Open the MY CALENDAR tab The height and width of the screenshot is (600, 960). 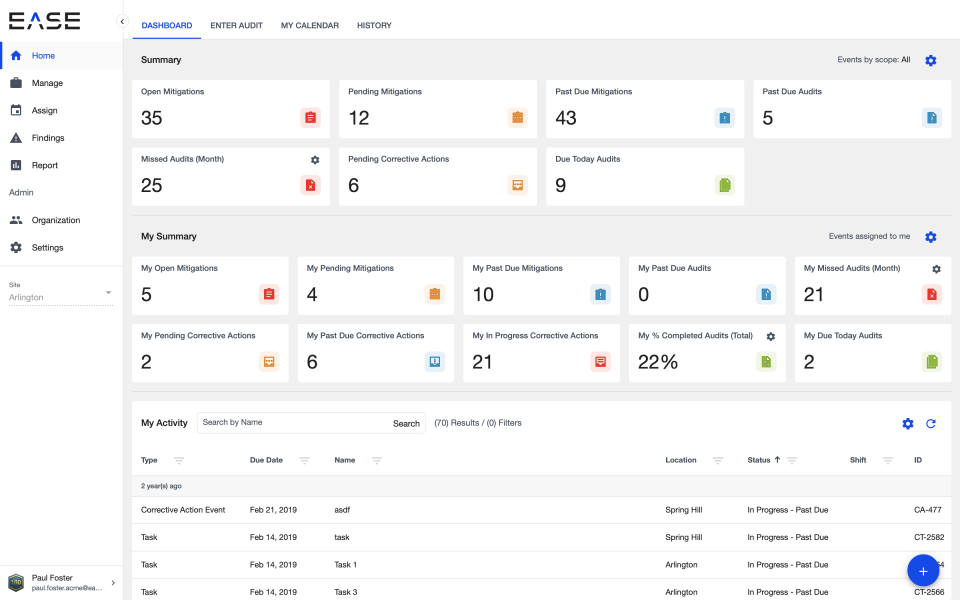tap(309, 25)
